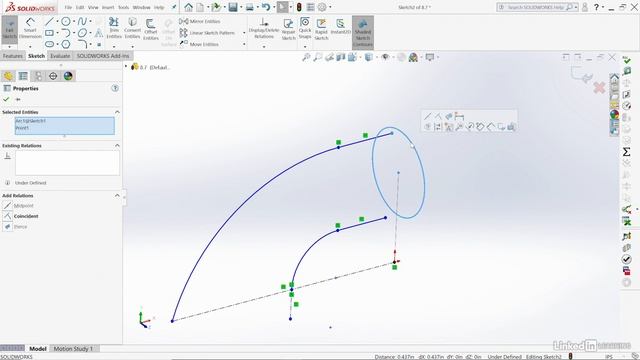Open the Edit menu
The width and height of the screenshot is (640, 360).
pos(80,7)
